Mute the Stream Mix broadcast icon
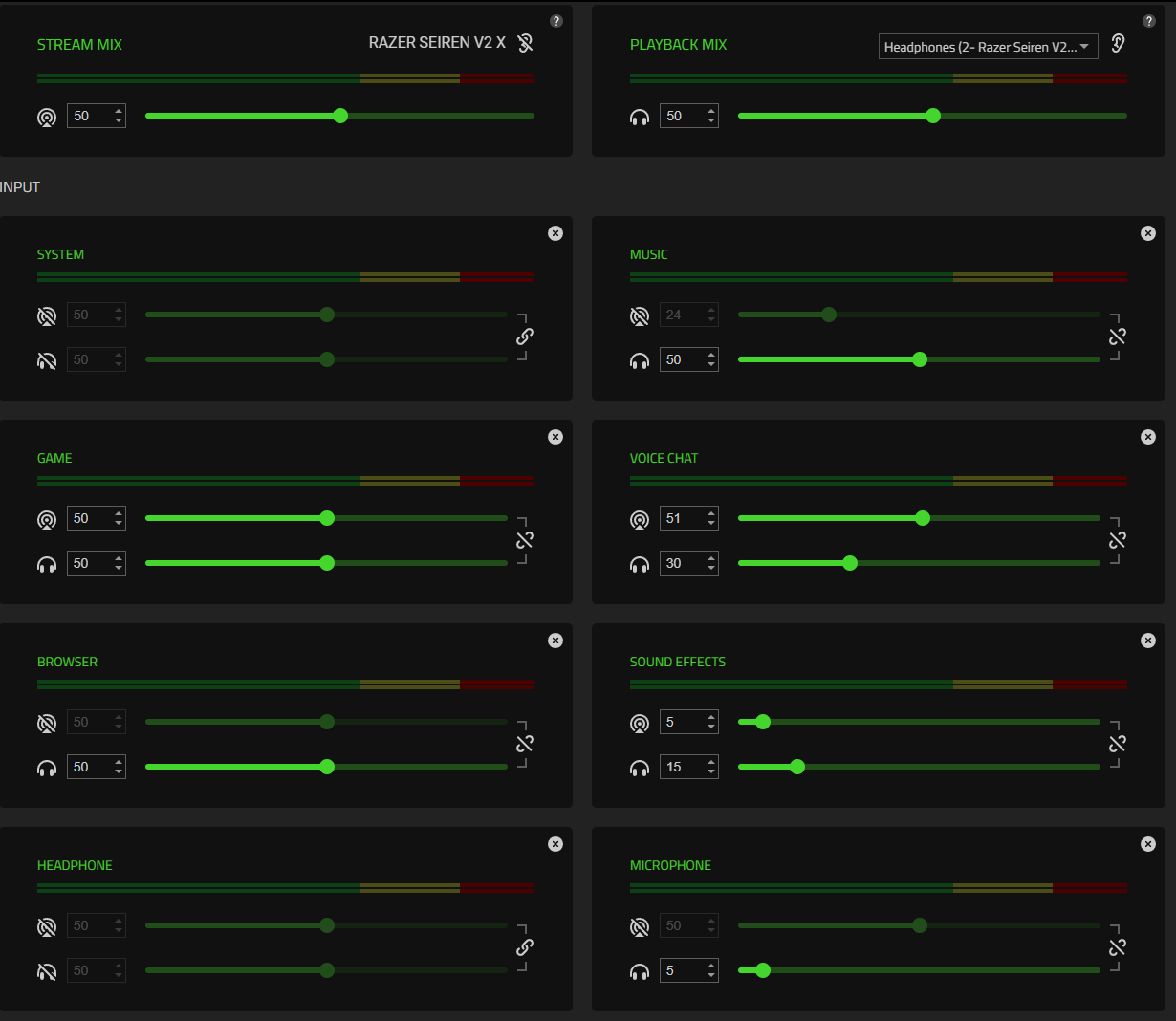The image size is (1176, 1021). [47, 118]
